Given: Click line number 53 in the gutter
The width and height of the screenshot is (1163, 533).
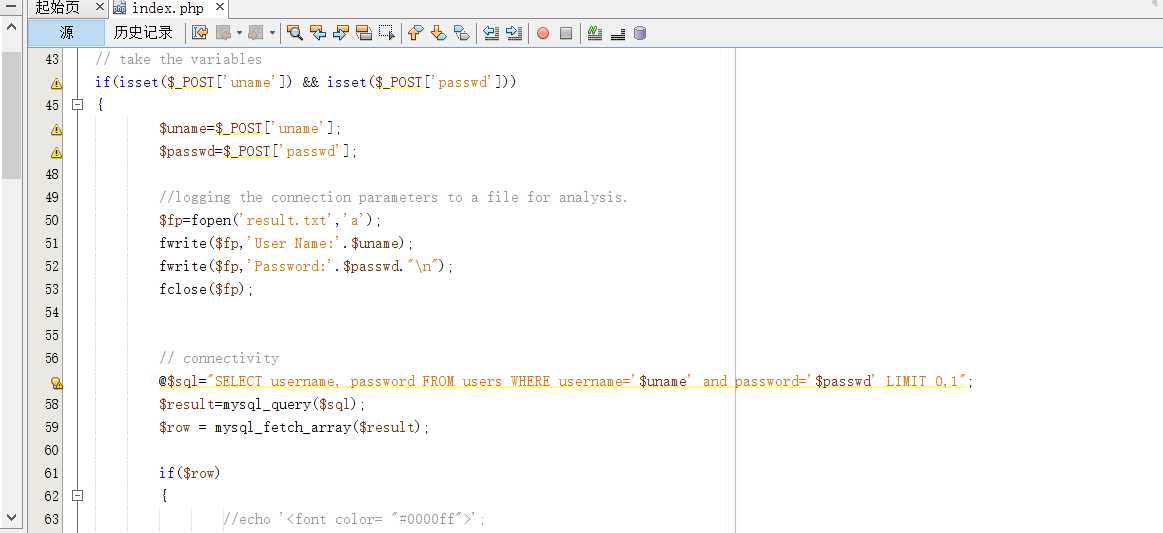Looking at the screenshot, I should pos(52,289).
